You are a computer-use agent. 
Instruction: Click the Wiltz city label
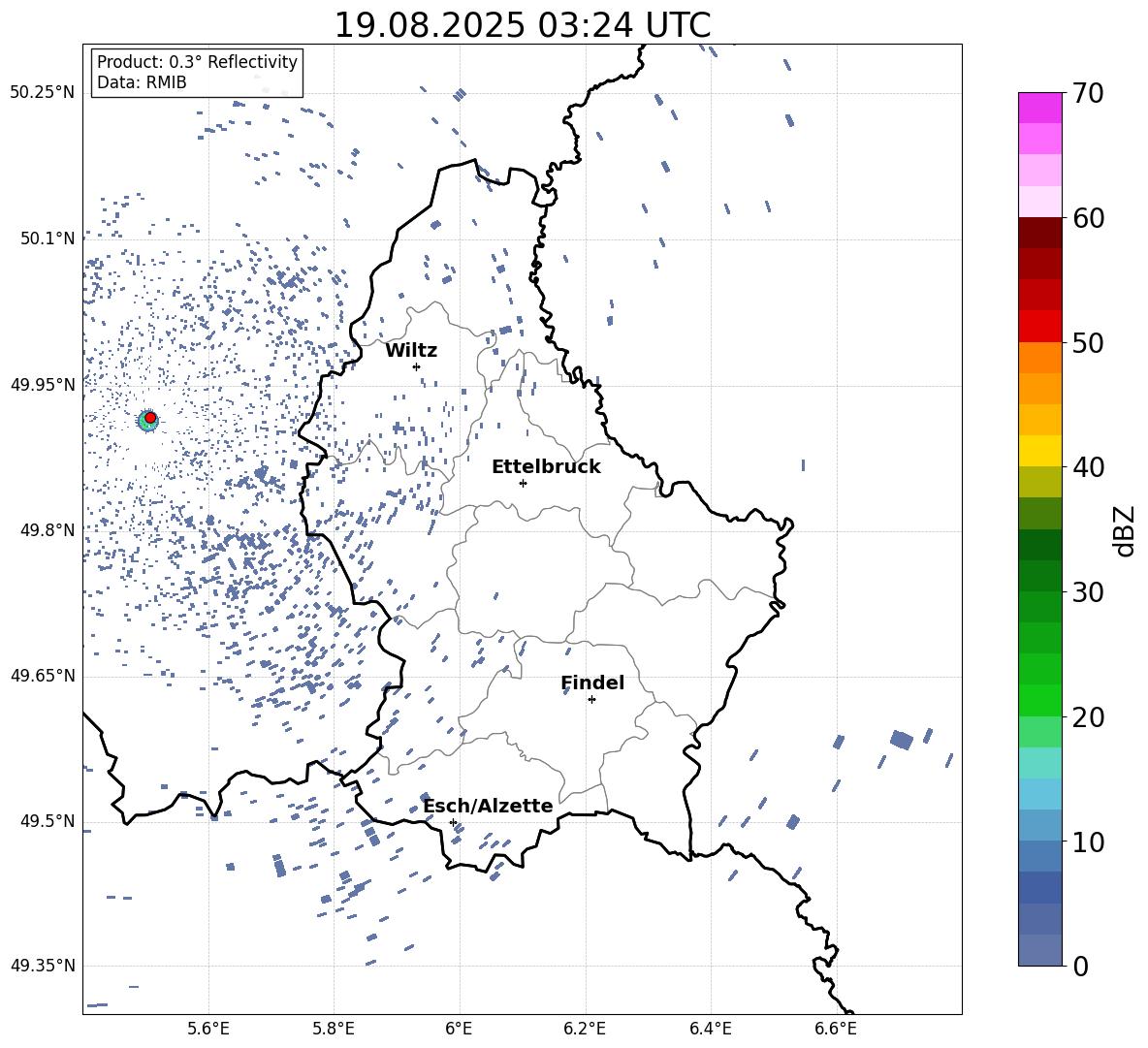(x=411, y=351)
